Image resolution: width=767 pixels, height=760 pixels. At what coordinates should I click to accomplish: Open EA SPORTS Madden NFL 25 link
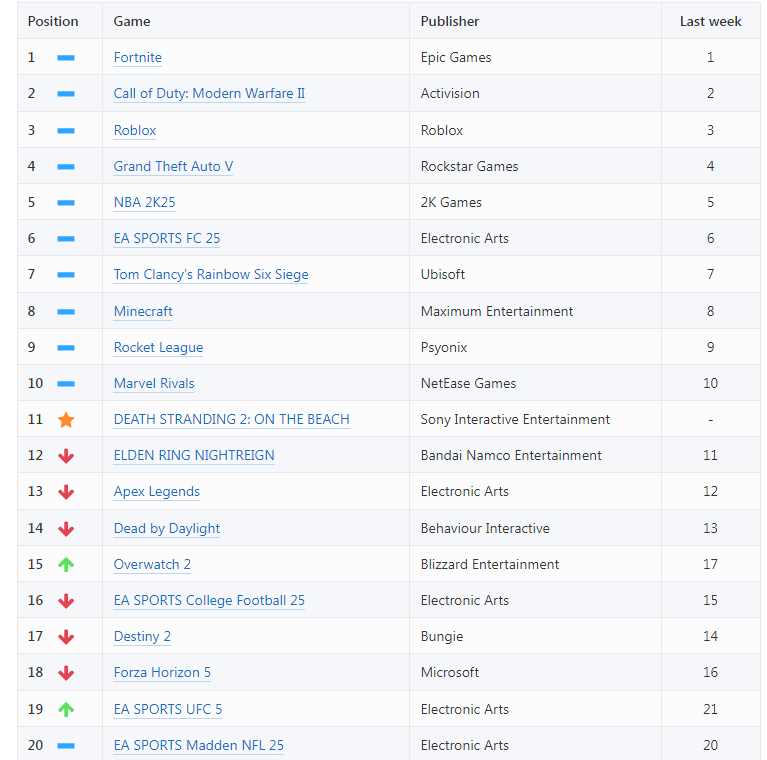pyautogui.click(x=199, y=745)
